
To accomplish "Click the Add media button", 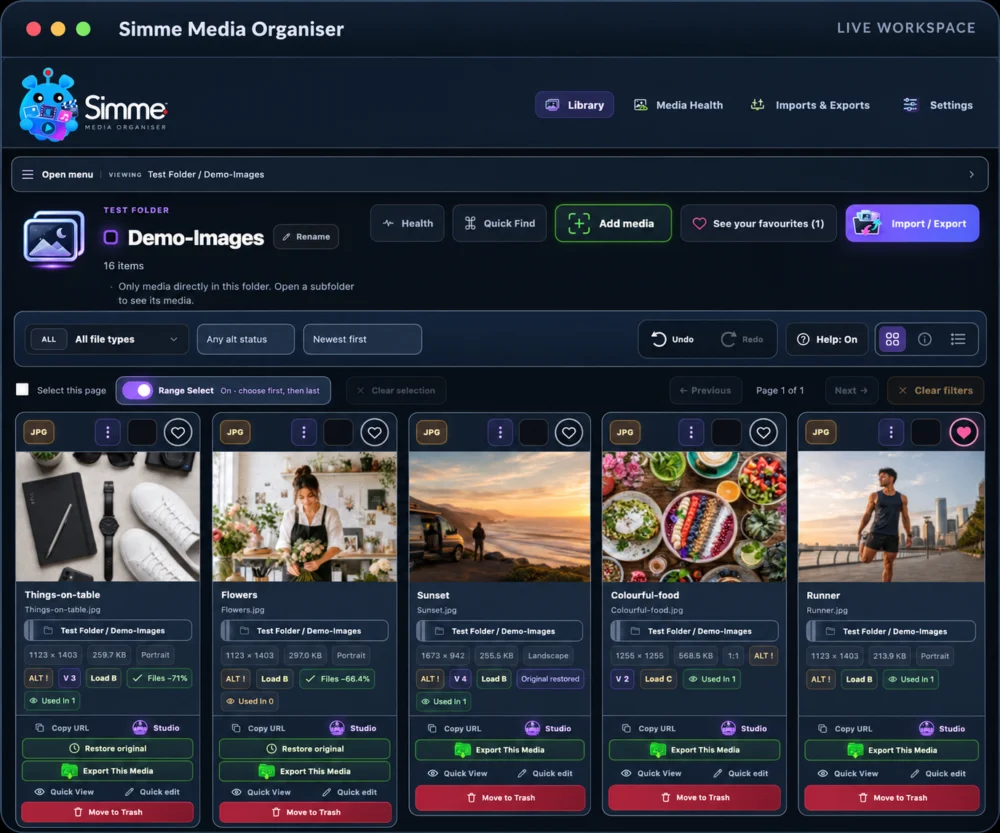I will (613, 223).
